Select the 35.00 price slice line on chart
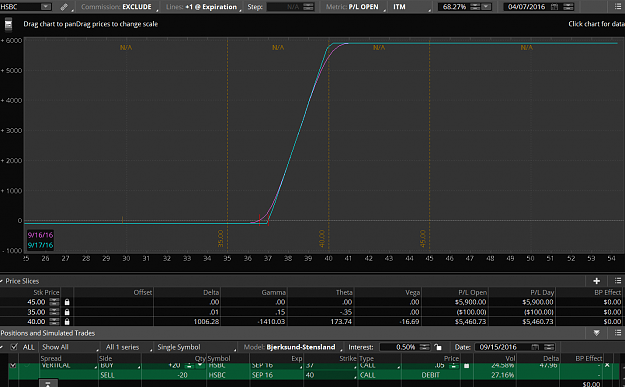 [x=228, y=145]
